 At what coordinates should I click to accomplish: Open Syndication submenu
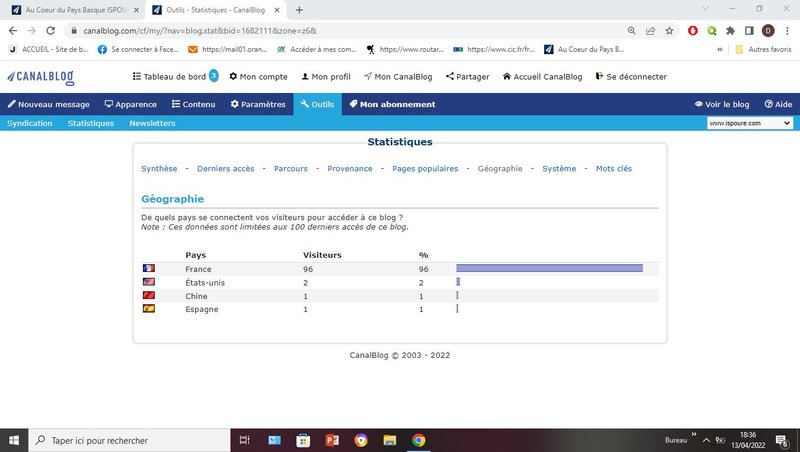30,123
